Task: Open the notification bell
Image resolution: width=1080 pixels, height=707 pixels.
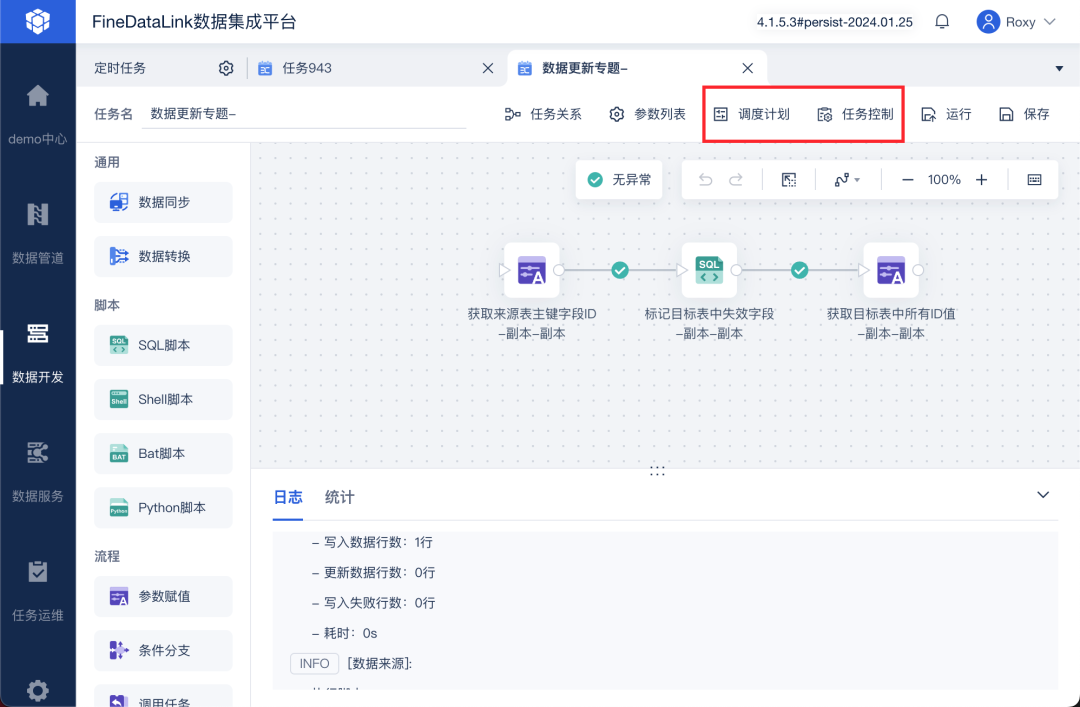Action: [x=942, y=22]
